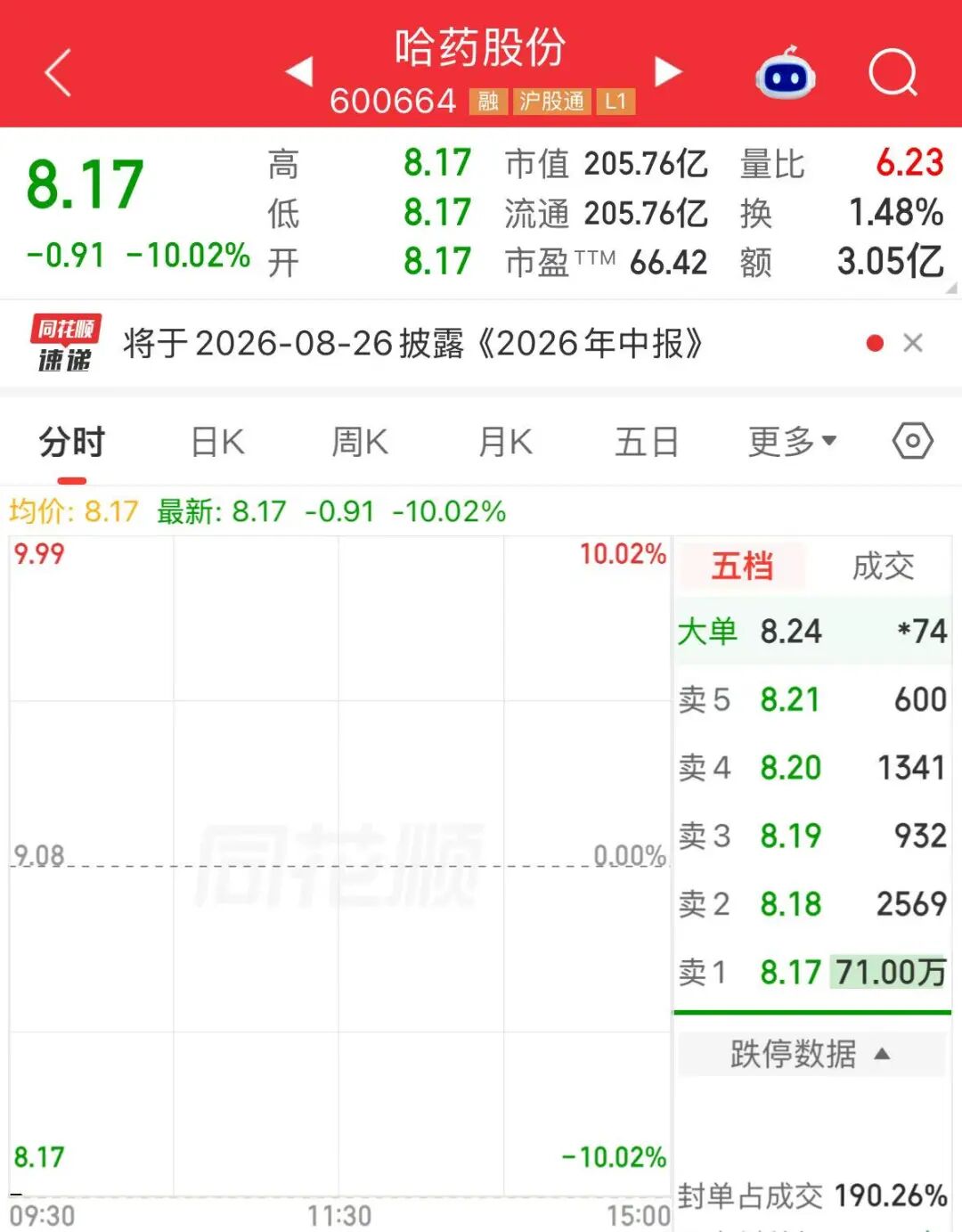Select the 分时 chart tab
Viewport: 962px width, 1232px height.
pyautogui.click(x=72, y=442)
